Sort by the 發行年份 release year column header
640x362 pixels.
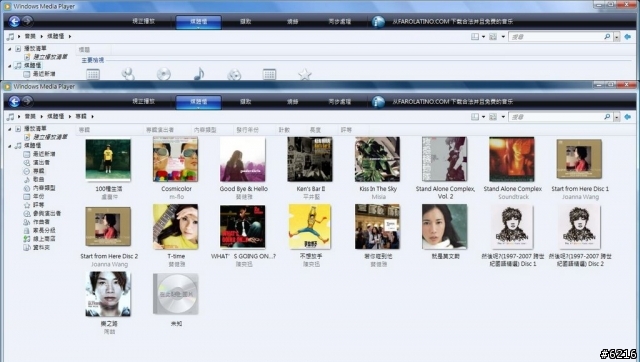coord(247,130)
